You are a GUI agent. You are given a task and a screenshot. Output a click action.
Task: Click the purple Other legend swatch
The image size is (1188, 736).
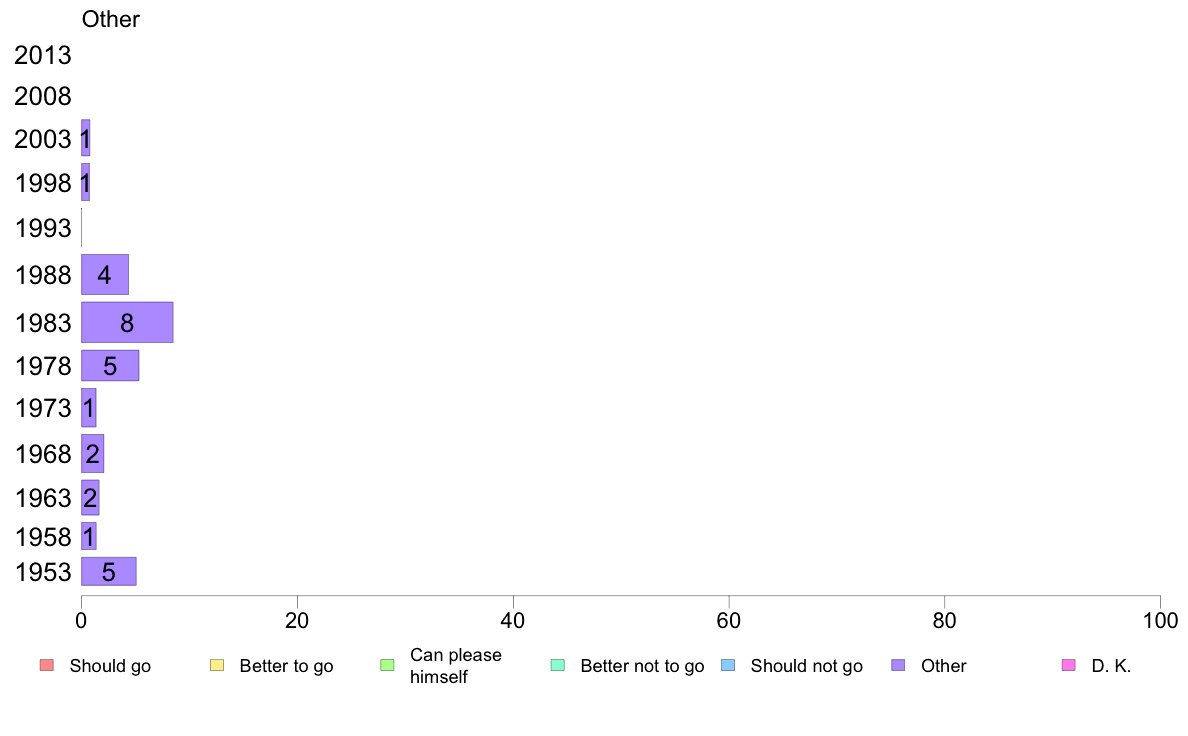click(899, 666)
